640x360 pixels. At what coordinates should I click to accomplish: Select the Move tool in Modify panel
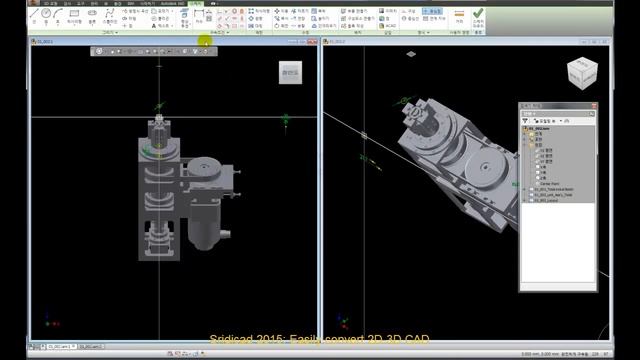[x=281, y=11]
